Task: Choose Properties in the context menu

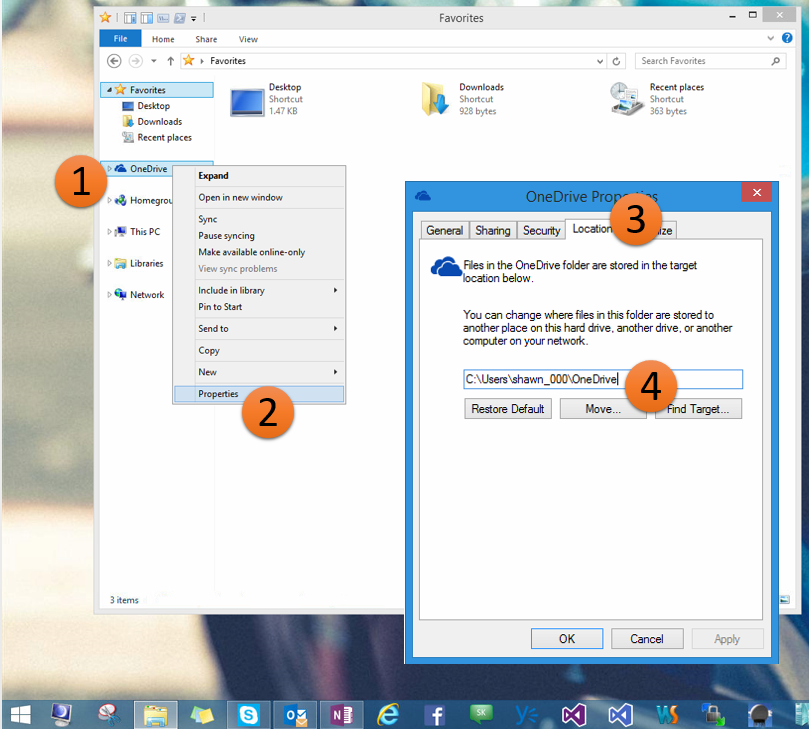Action: (x=259, y=394)
